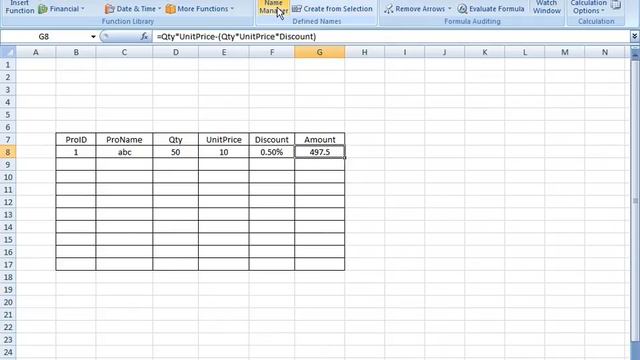Screen dimensions: 640x360
Task: Select the highlighted row 8 header
Action: 8,152
